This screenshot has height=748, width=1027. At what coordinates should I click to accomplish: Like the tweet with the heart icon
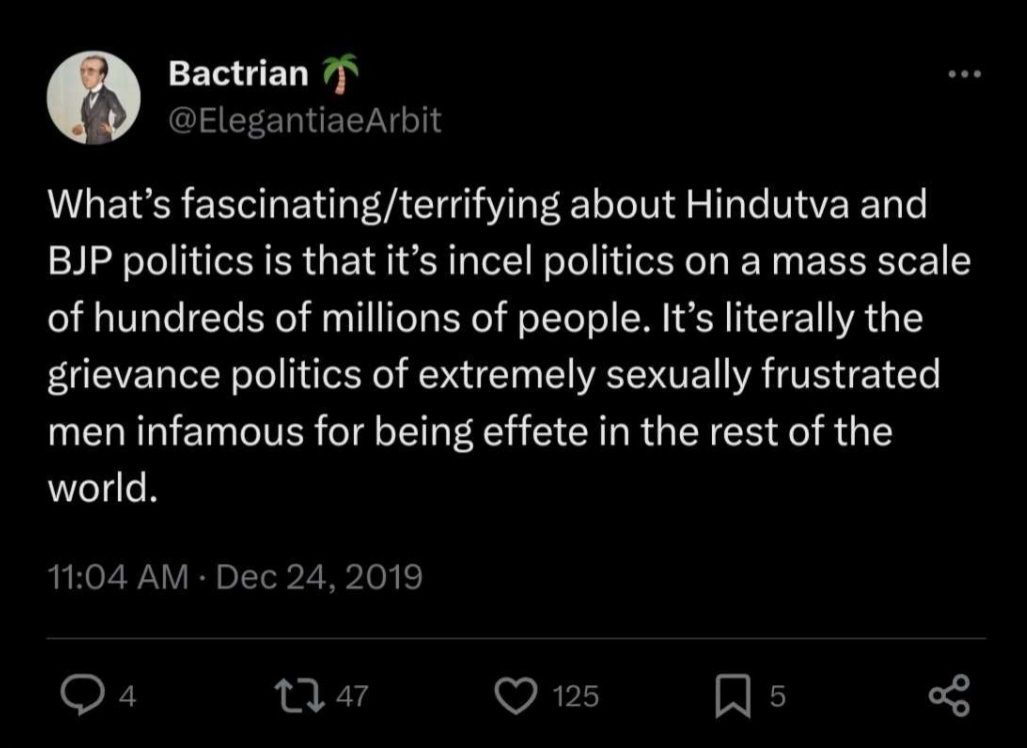click(x=519, y=695)
